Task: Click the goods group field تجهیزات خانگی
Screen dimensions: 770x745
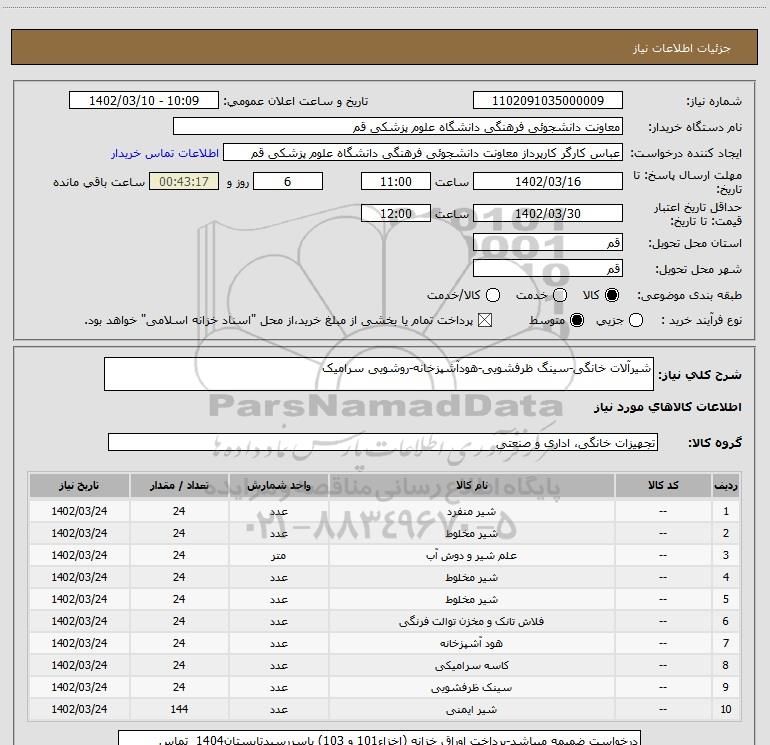Action: [383, 442]
